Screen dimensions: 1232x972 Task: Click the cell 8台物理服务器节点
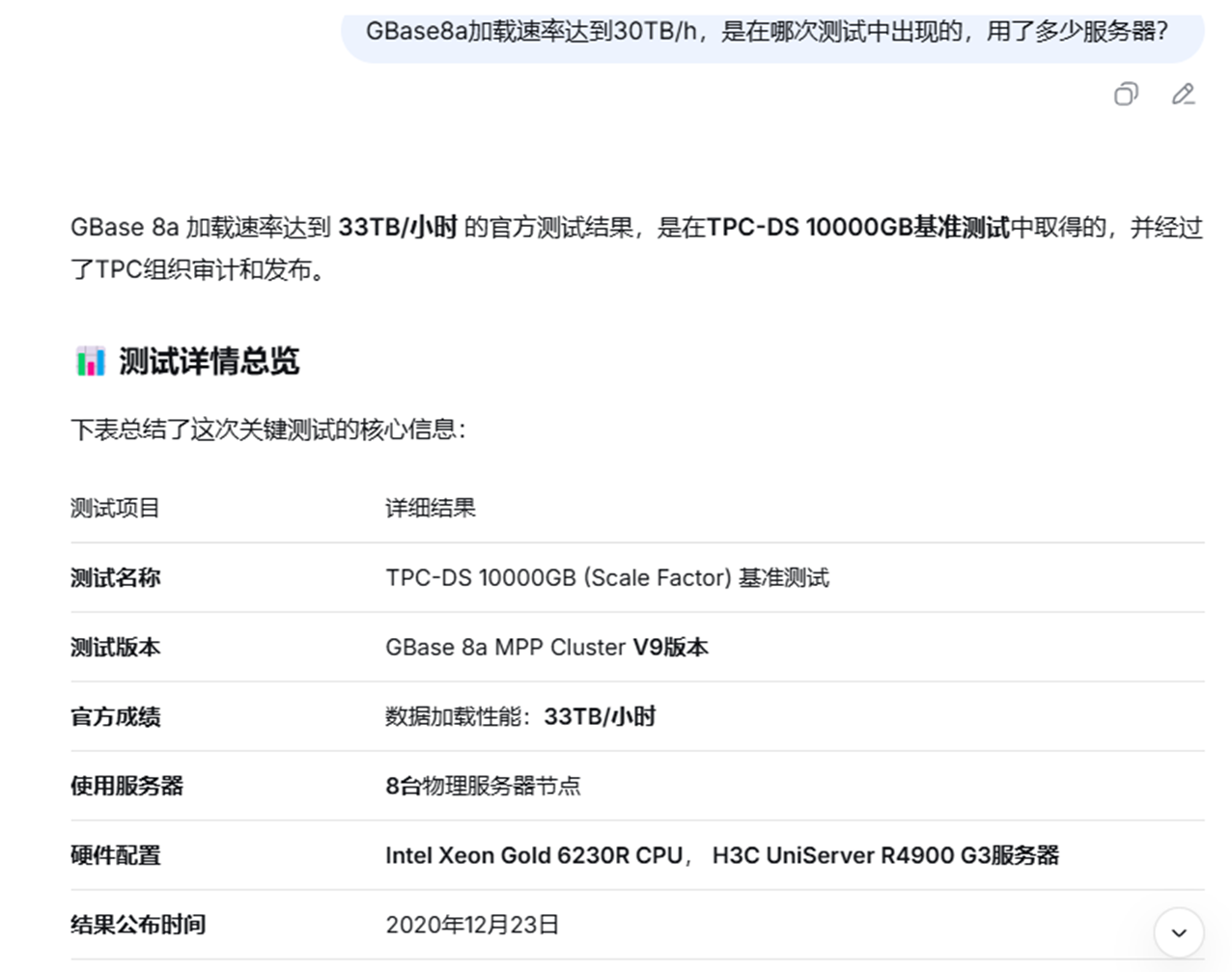click(483, 786)
